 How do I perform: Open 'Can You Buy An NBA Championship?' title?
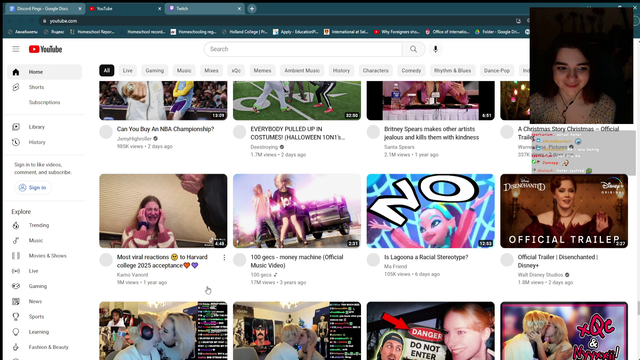[x=165, y=129]
